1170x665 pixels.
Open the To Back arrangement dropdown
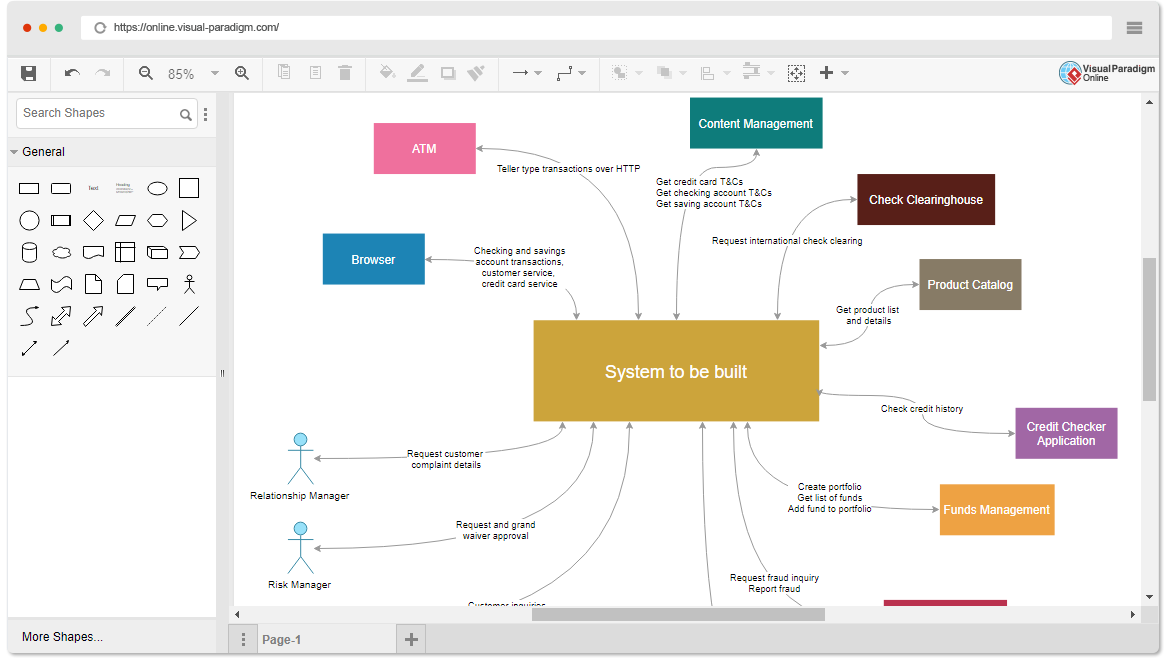[671, 73]
